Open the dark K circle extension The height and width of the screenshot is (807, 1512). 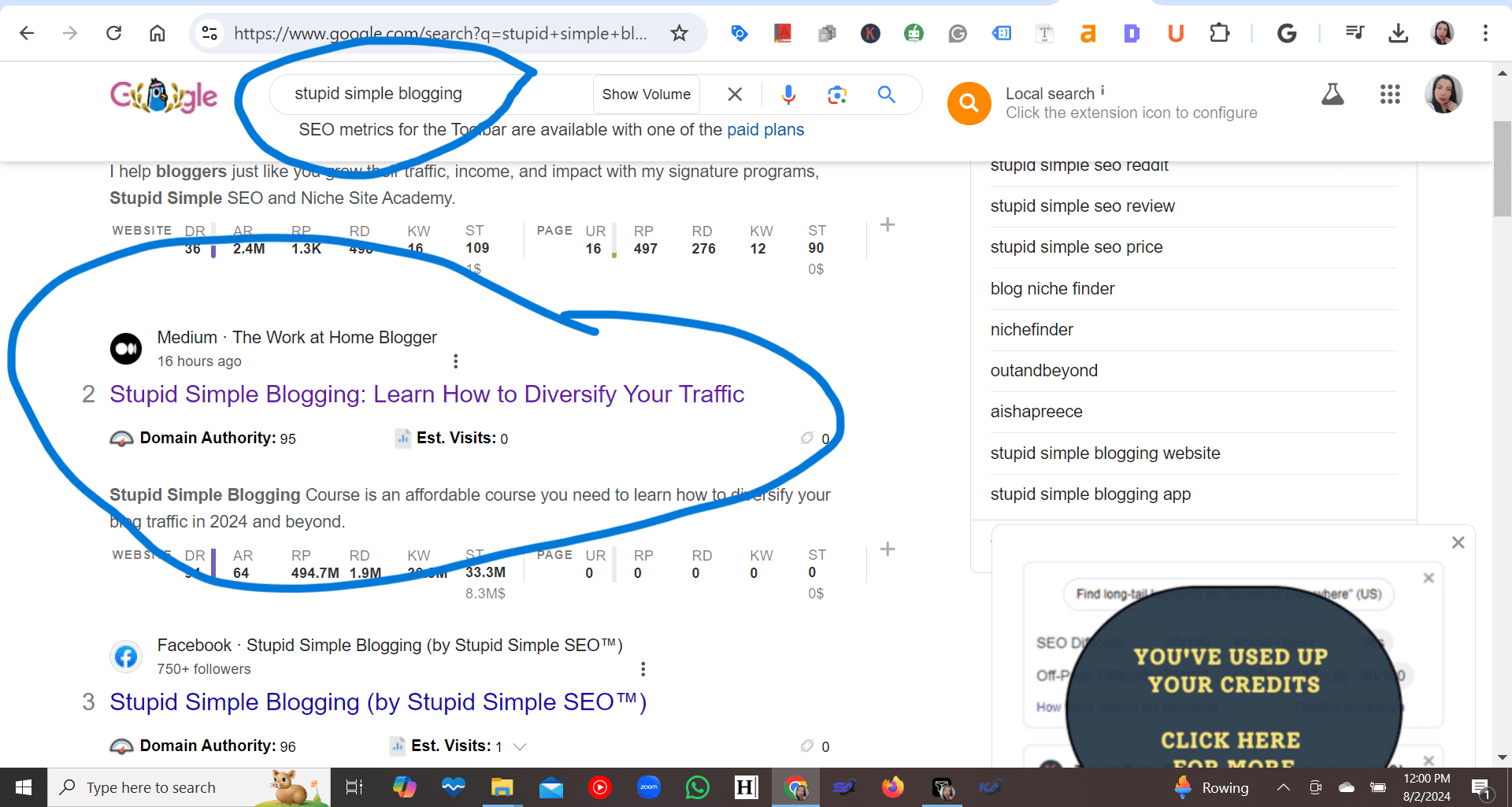point(870,33)
